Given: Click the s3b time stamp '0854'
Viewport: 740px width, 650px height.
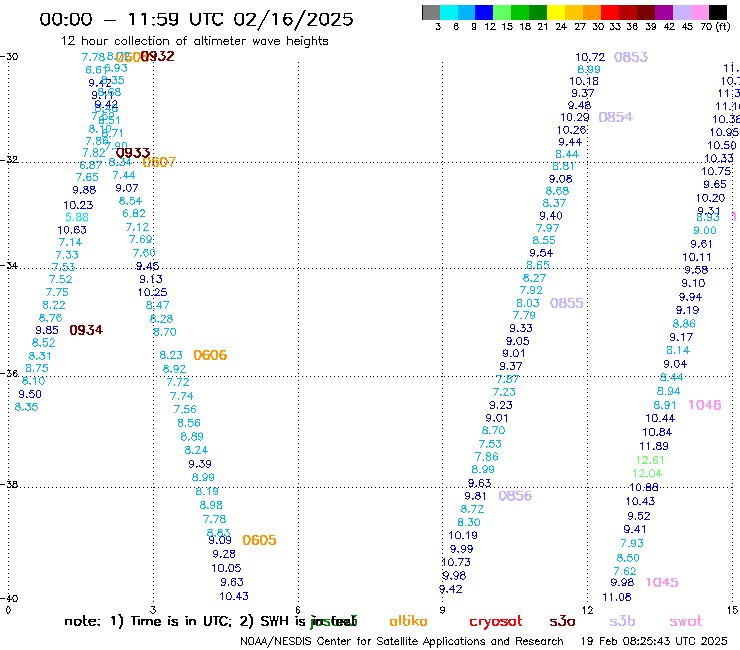Looking at the screenshot, I should (615, 117).
